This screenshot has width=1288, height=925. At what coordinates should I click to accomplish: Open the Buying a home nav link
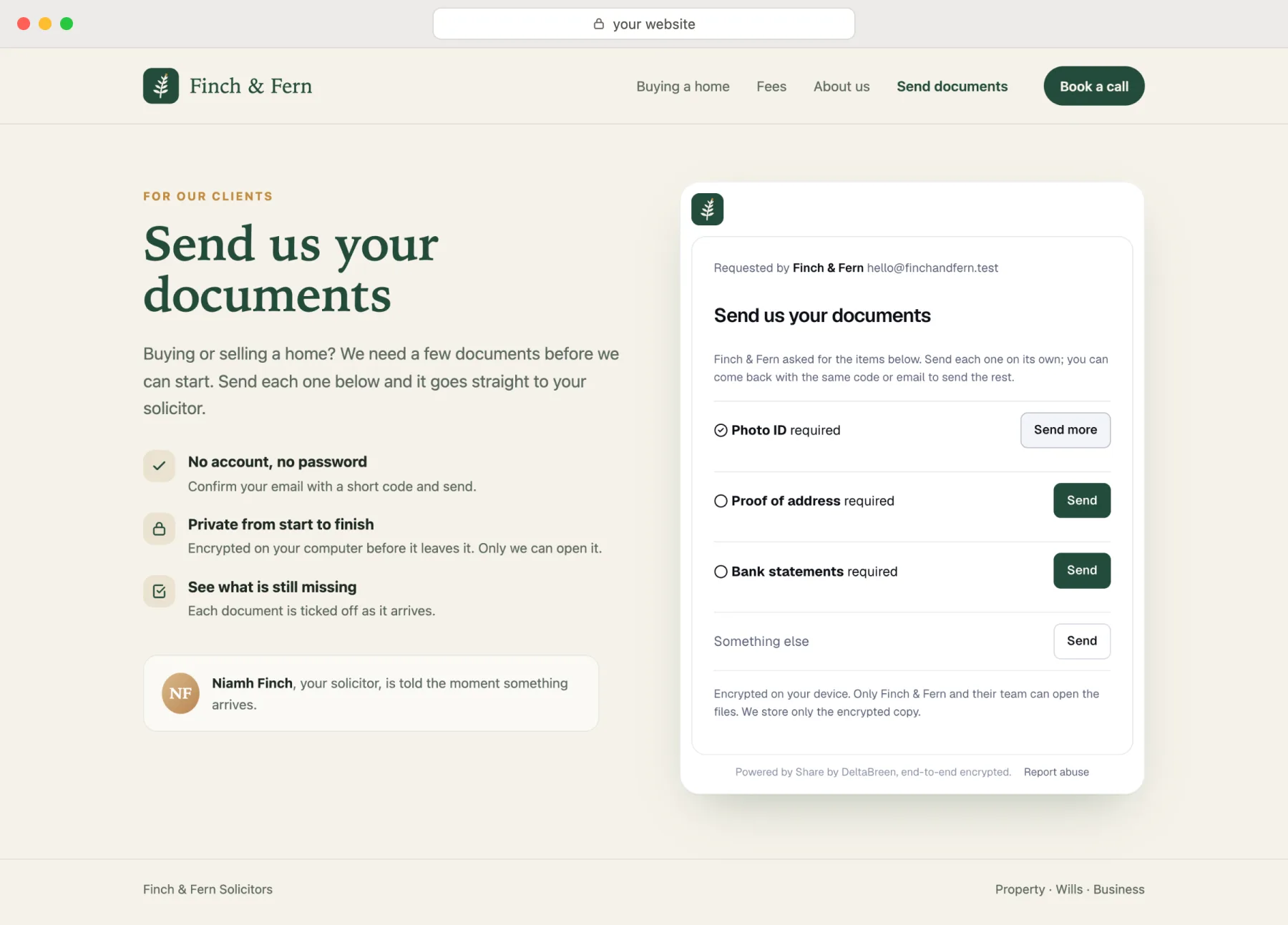click(683, 87)
